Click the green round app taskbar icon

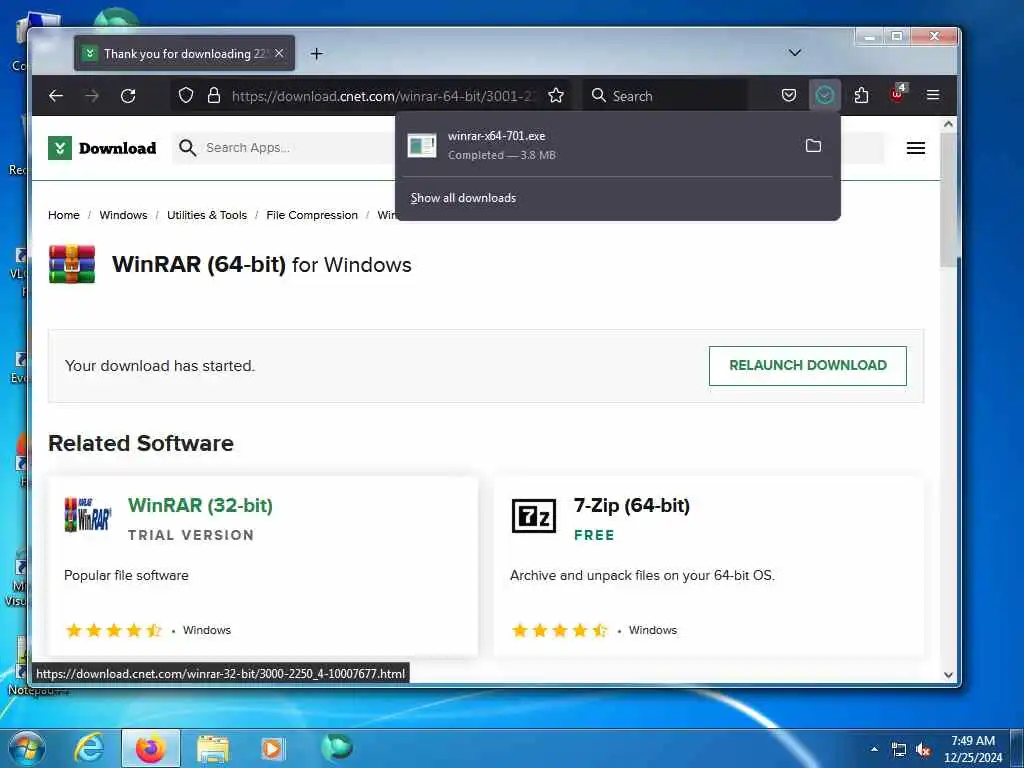(x=337, y=747)
